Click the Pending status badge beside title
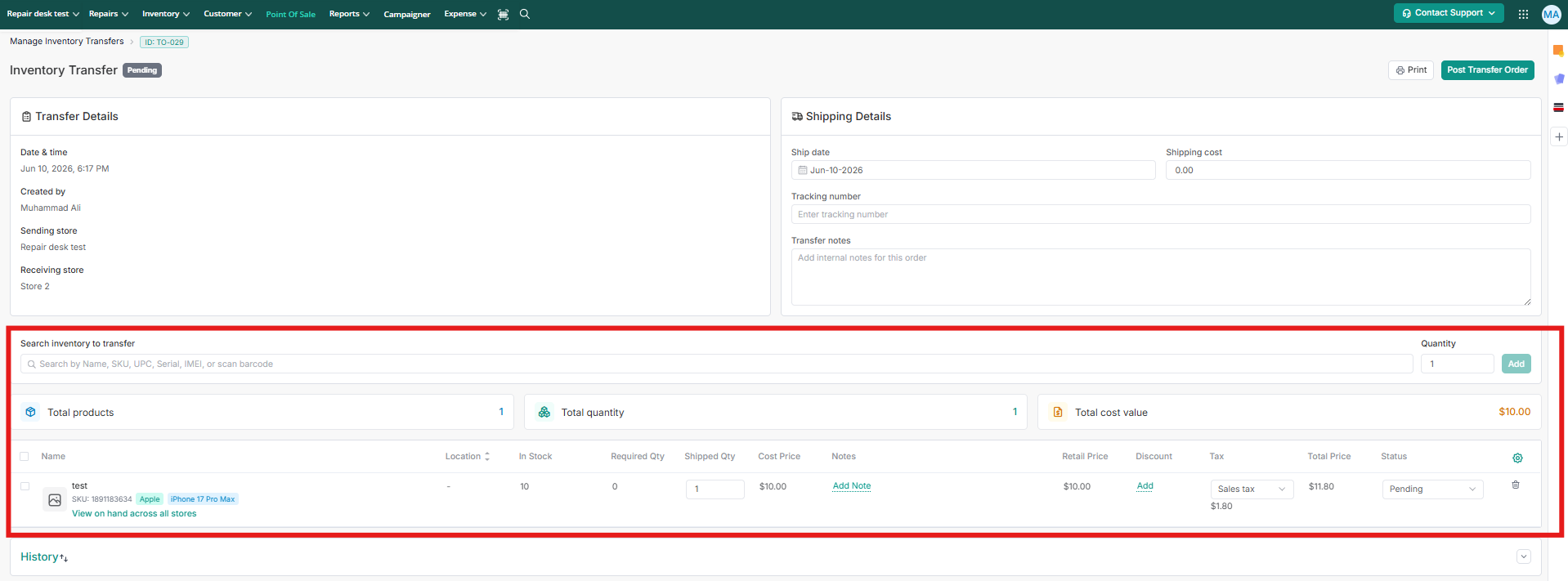This screenshot has height=581, width=1568. 142,70
